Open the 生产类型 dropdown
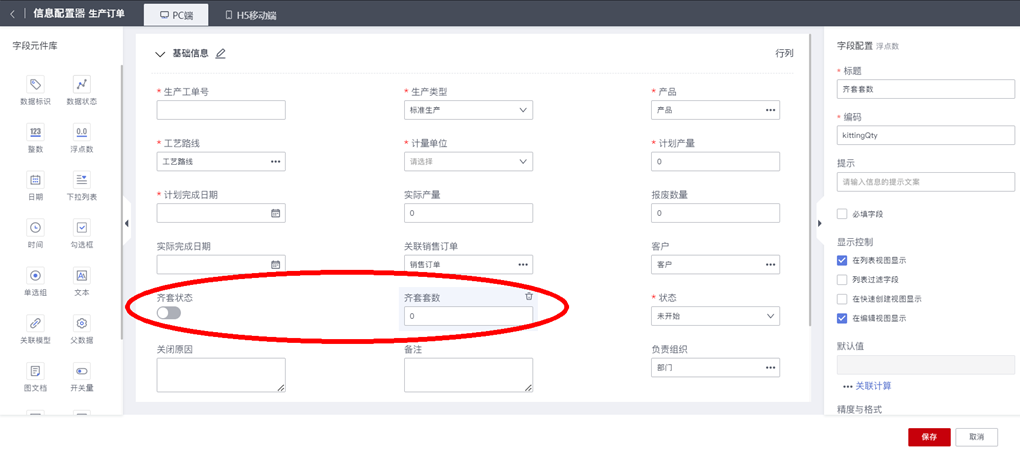Image resolution: width=1020 pixels, height=455 pixels. [467, 110]
